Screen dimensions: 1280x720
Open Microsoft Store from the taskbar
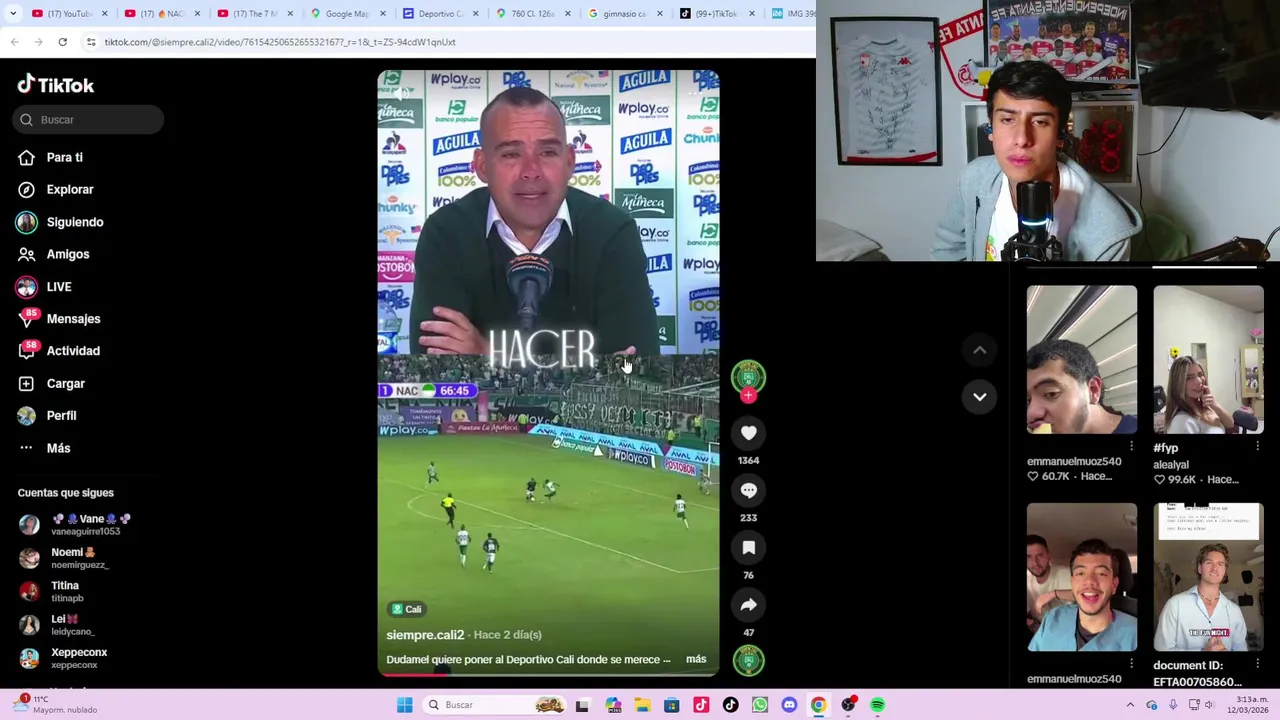point(671,705)
